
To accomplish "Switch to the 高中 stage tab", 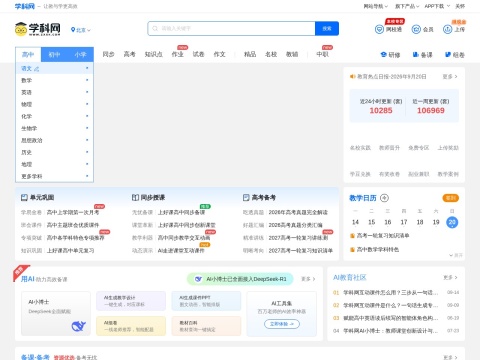I will [x=28, y=54].
